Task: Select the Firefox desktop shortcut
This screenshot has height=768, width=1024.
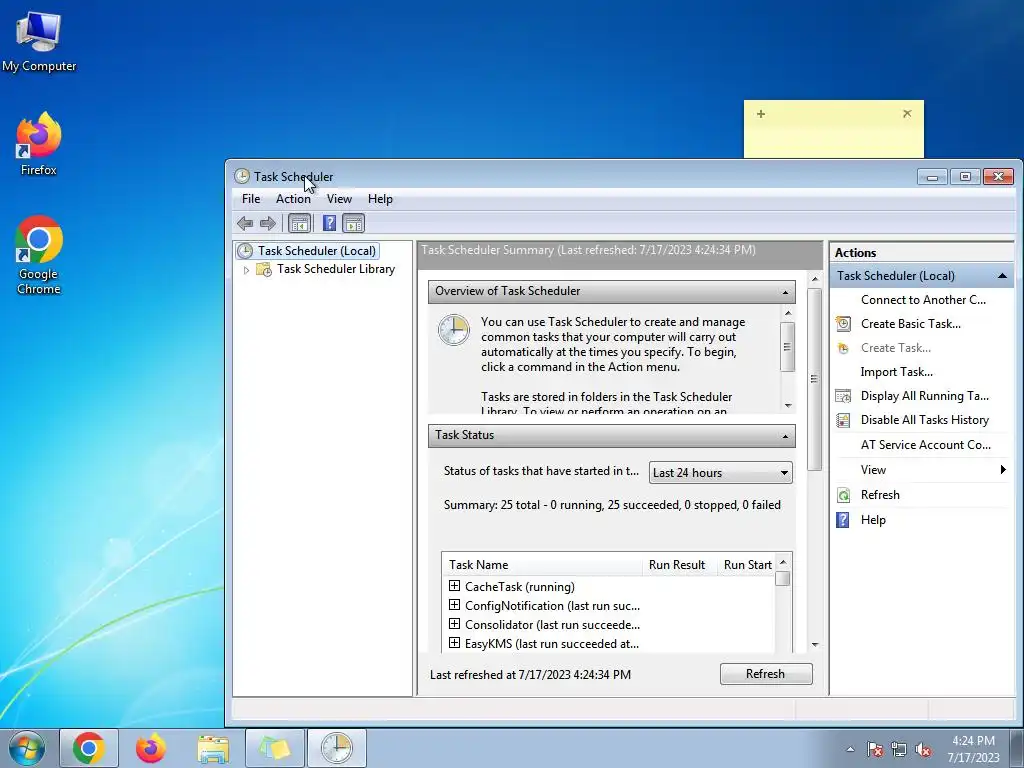Action: (39, 144)
